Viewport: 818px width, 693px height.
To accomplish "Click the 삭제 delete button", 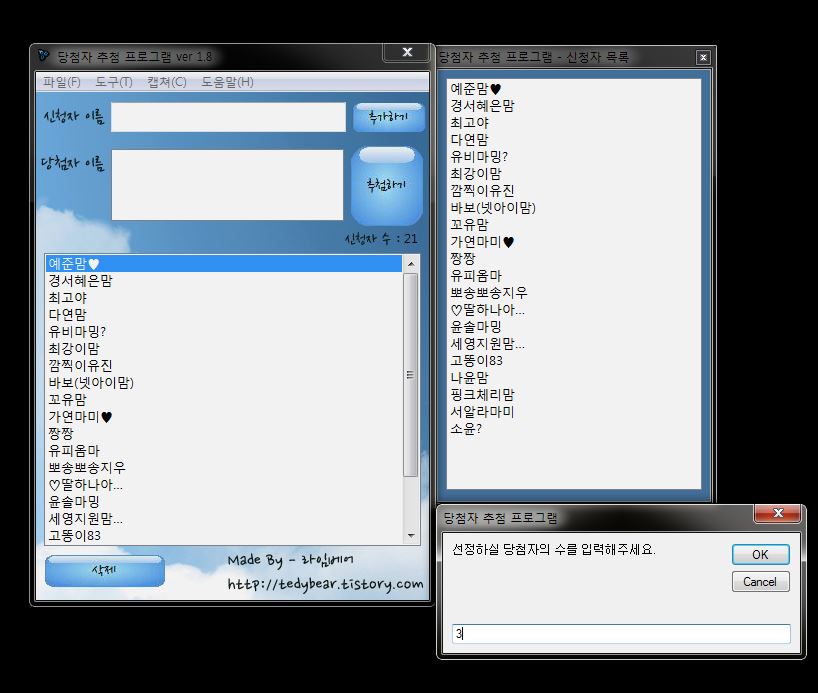I will click(x=104, y=570).
